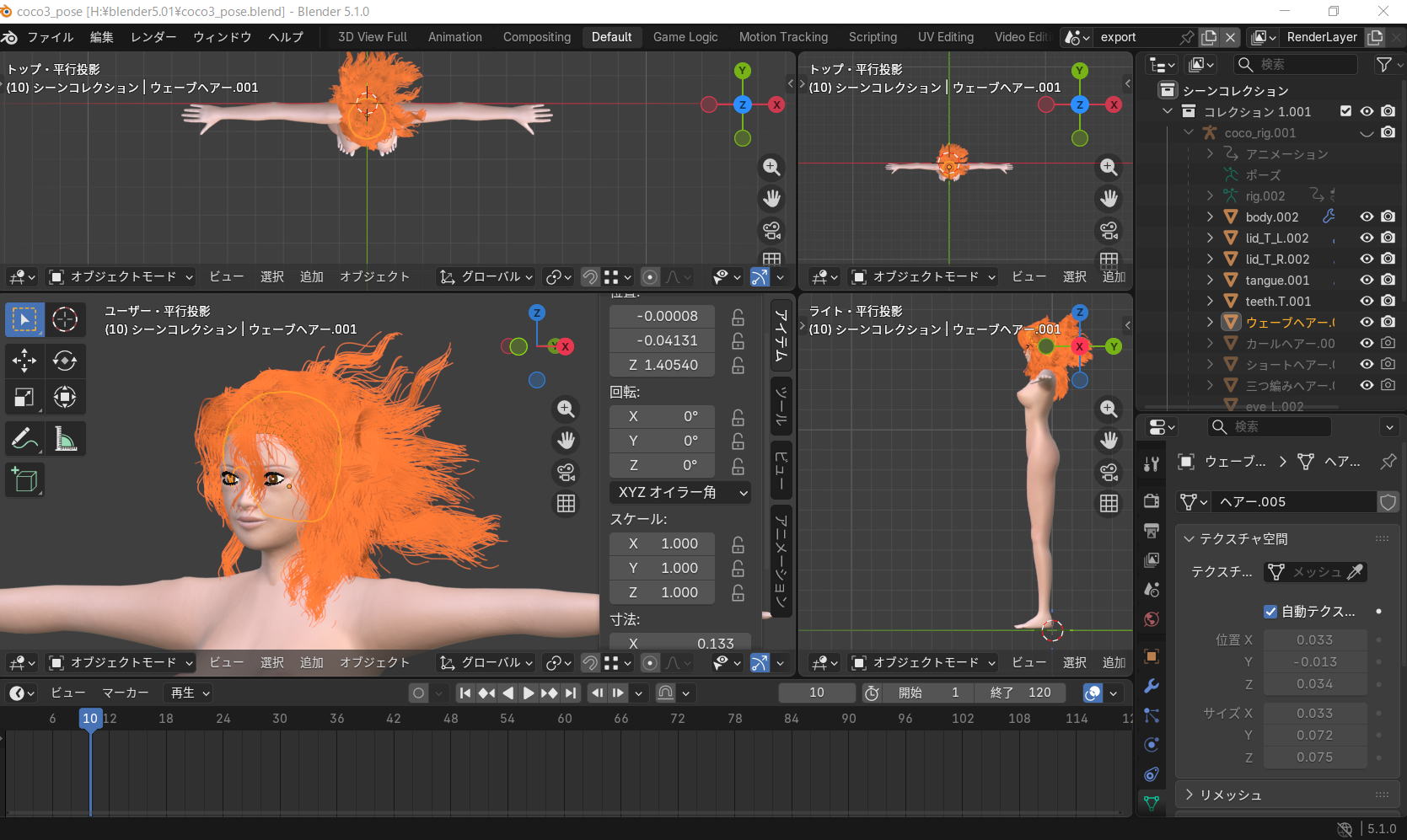1407x840 pixels.
Task: Select the 3D Cursor tool
Action: pyautogui.click(x=65, y=319)
